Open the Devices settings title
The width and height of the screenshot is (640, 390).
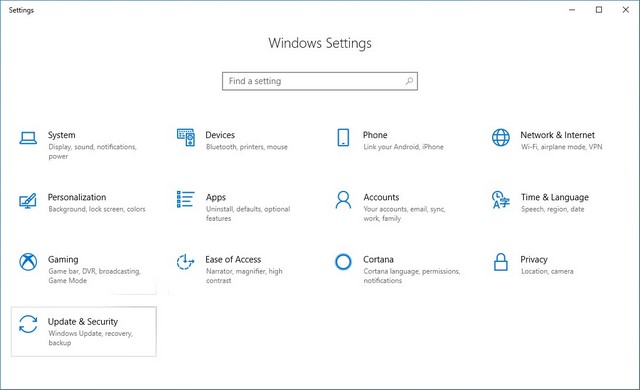[220, 135]
